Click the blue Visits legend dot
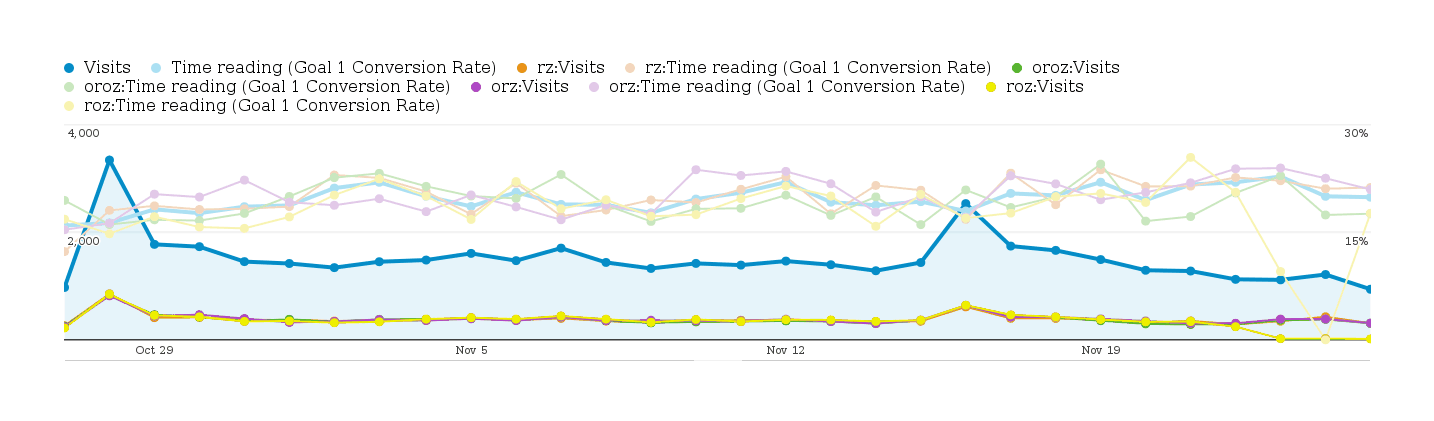Screen dimensions: 1434x421 click(x=69, y=68)
